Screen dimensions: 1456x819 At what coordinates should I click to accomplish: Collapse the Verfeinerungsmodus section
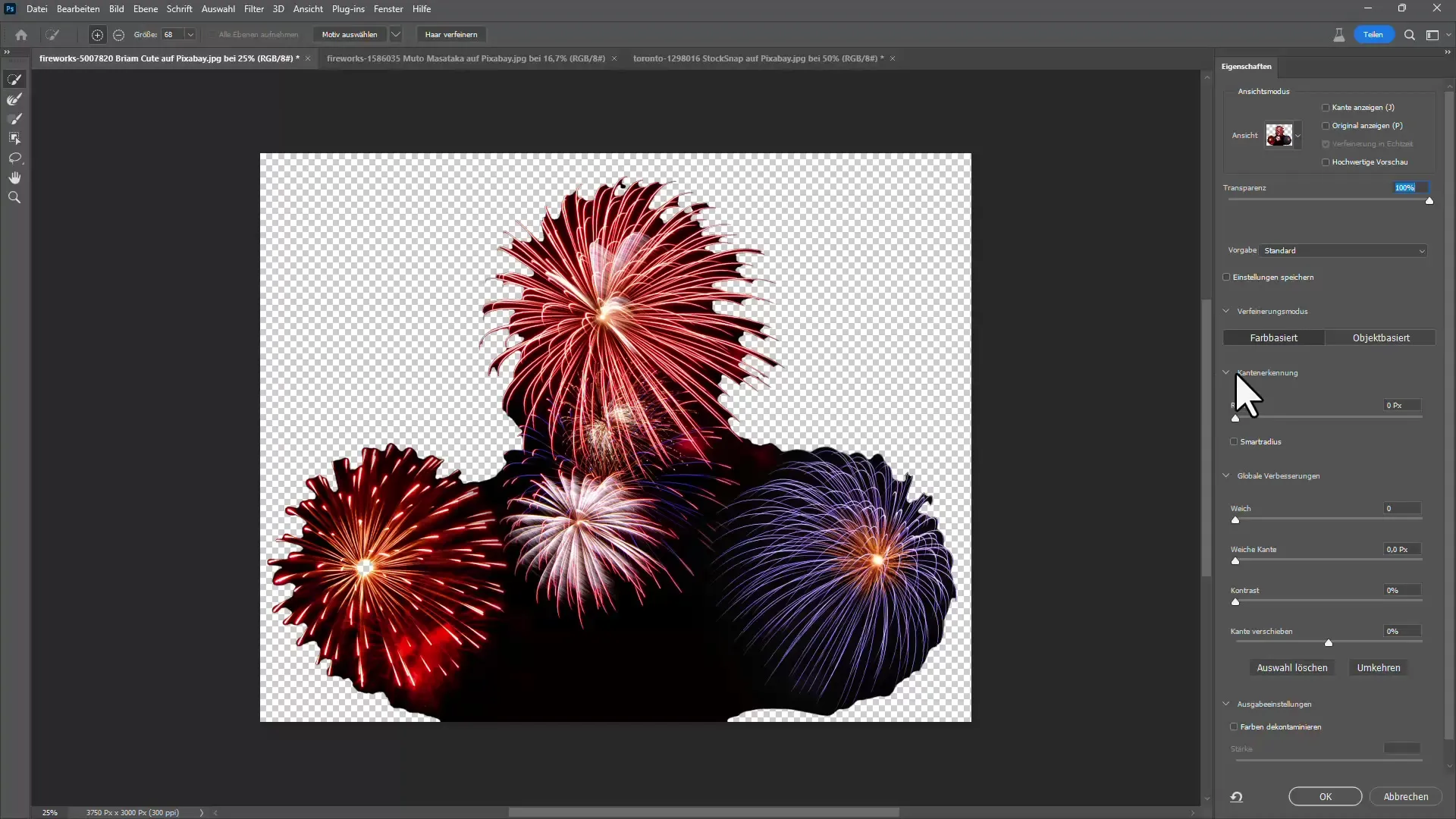point(1226,311)
